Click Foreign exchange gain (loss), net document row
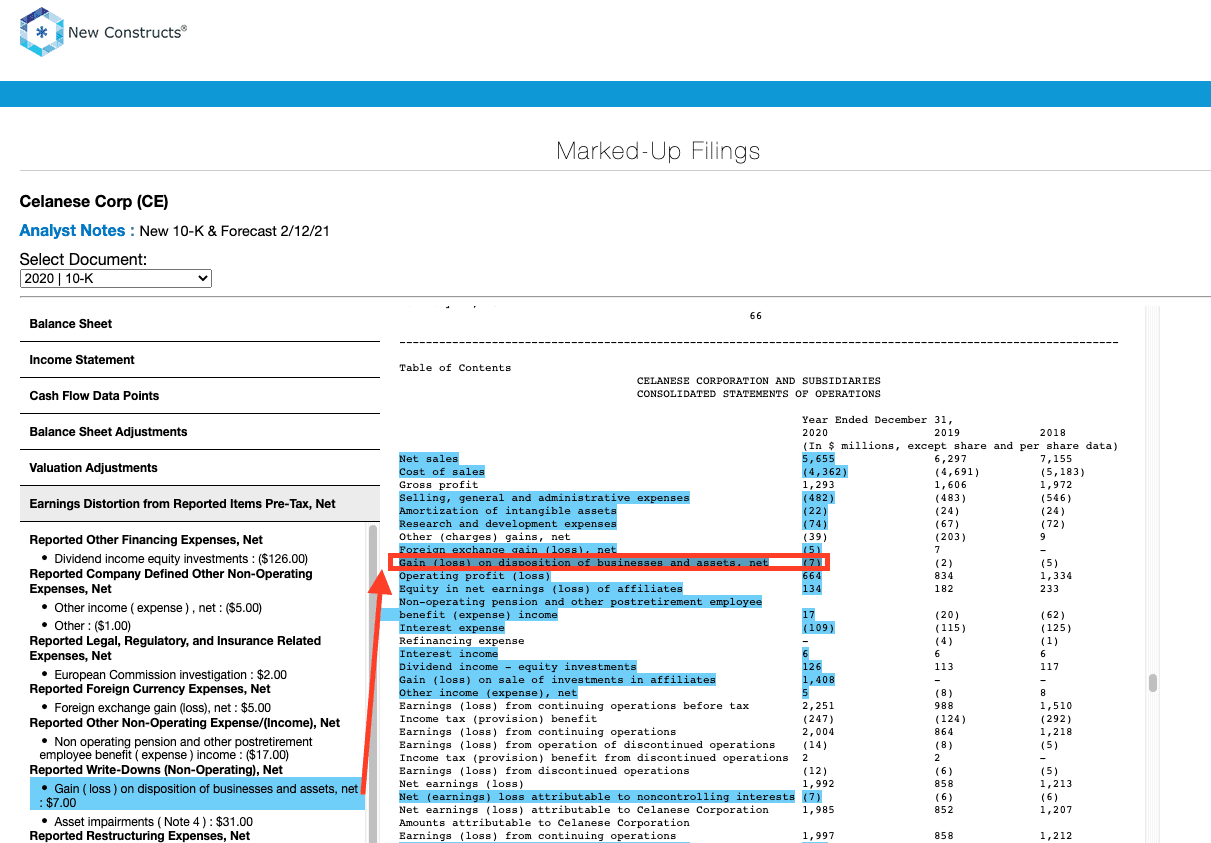 508,550
